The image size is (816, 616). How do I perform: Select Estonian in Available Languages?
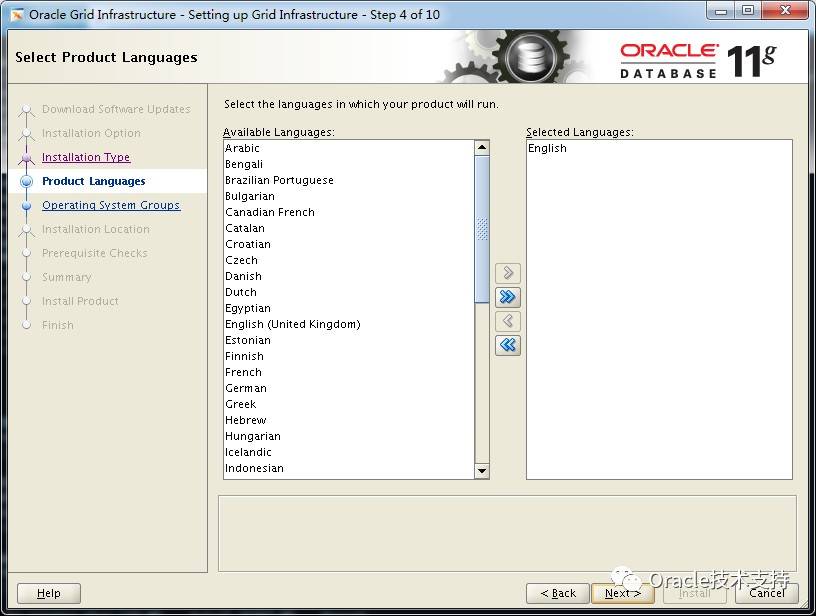pos(349,340)
